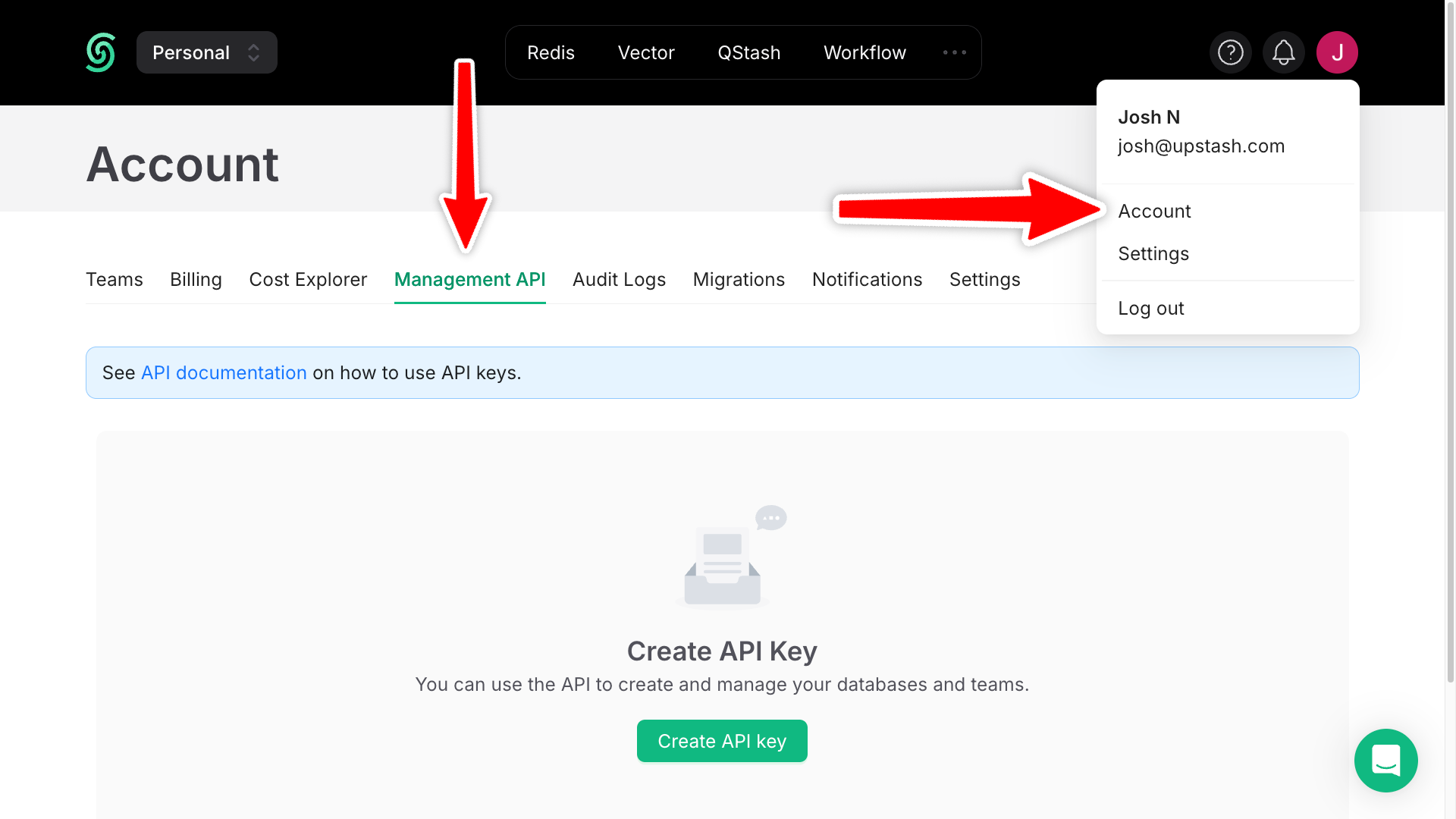Open the Redis product tab

551,52
